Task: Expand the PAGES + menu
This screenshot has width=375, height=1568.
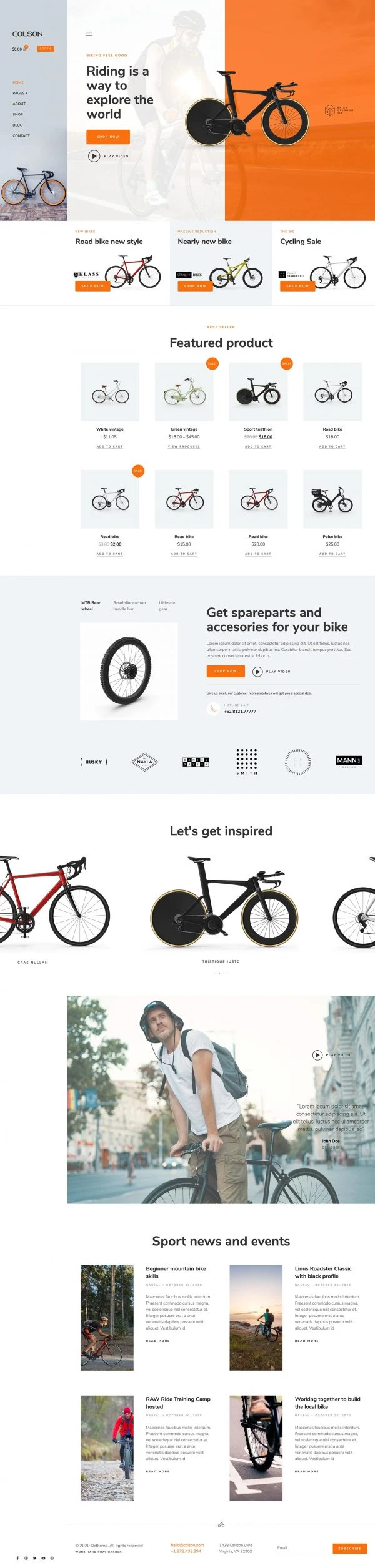Action: point(20,93)
